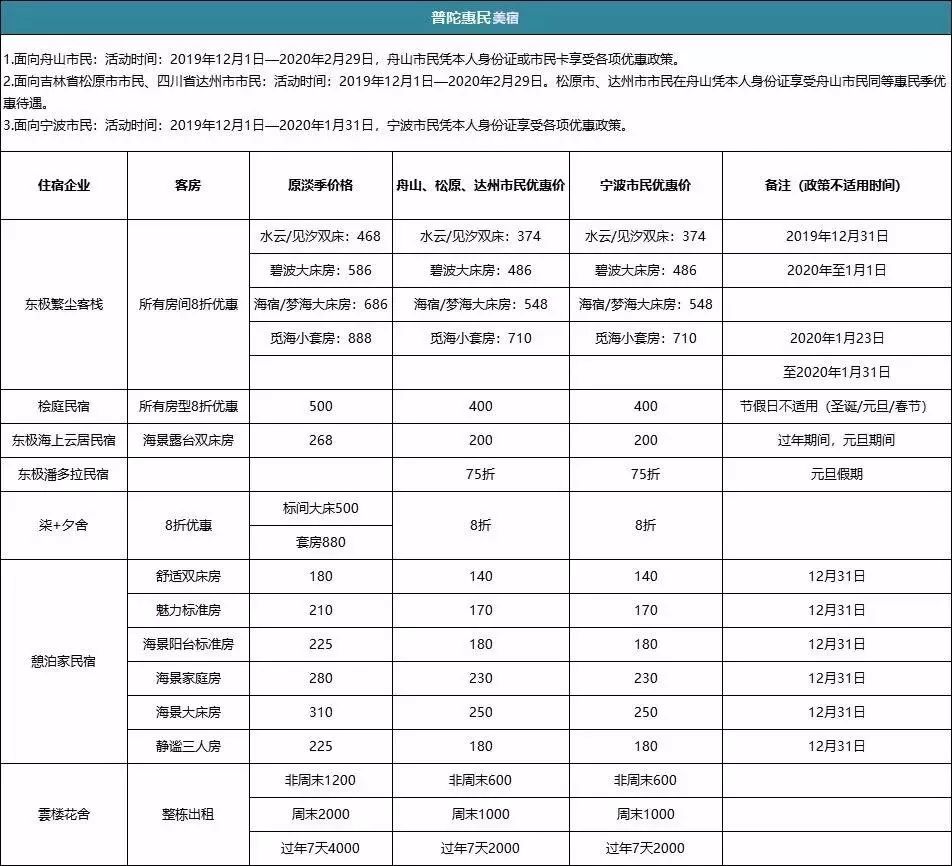
Task: Click the 东极潘多拉民宿 row label
Action: (x=65, y=474)
